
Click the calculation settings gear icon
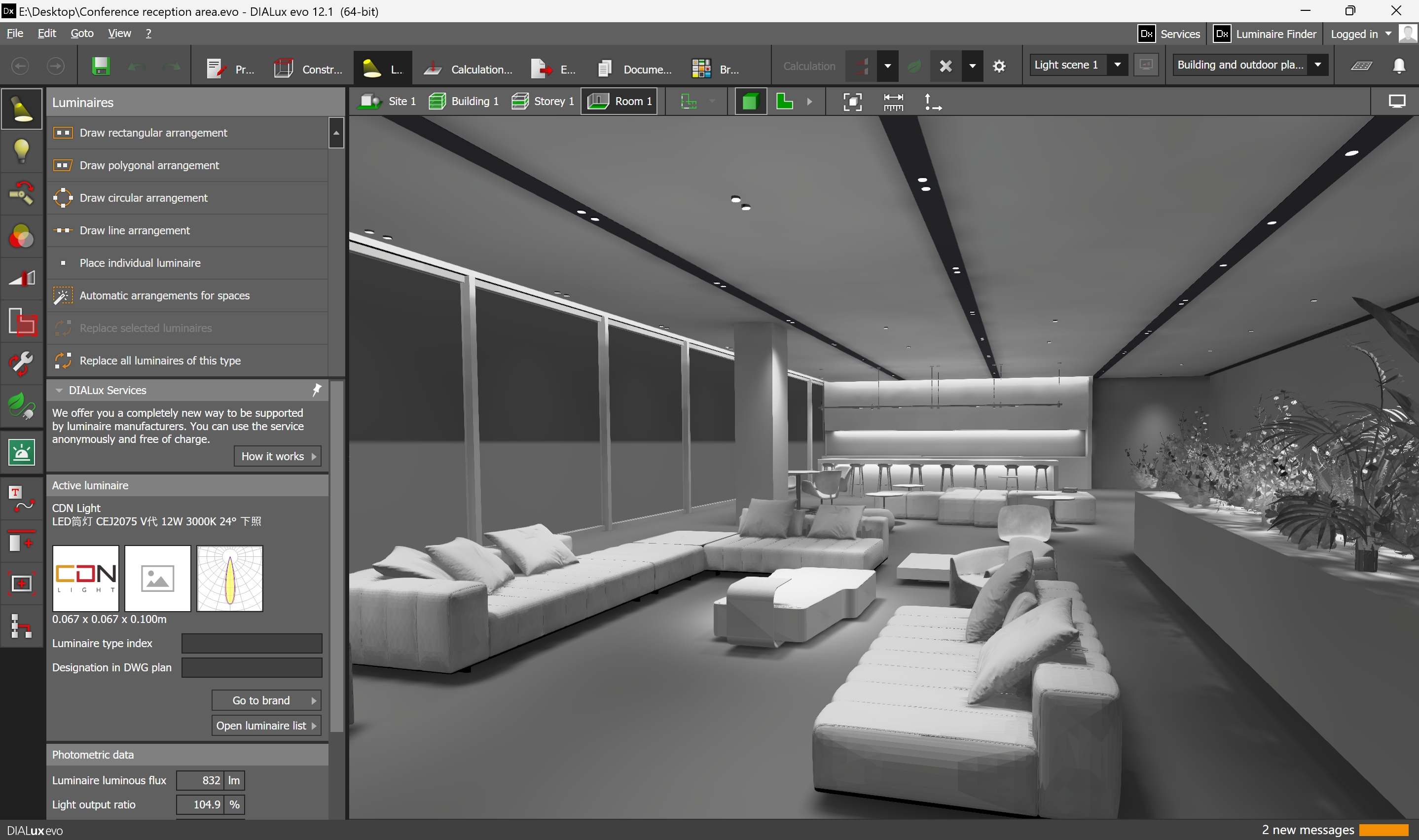999,66
